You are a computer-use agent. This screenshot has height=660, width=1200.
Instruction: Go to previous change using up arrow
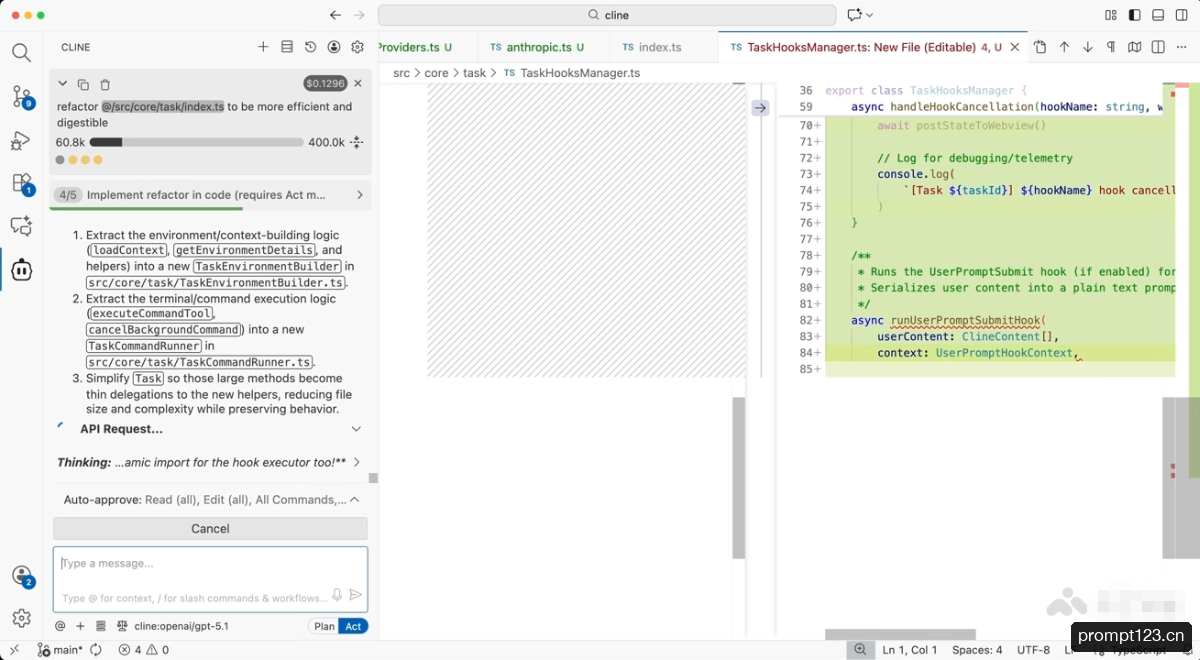tap(1064, 47)
